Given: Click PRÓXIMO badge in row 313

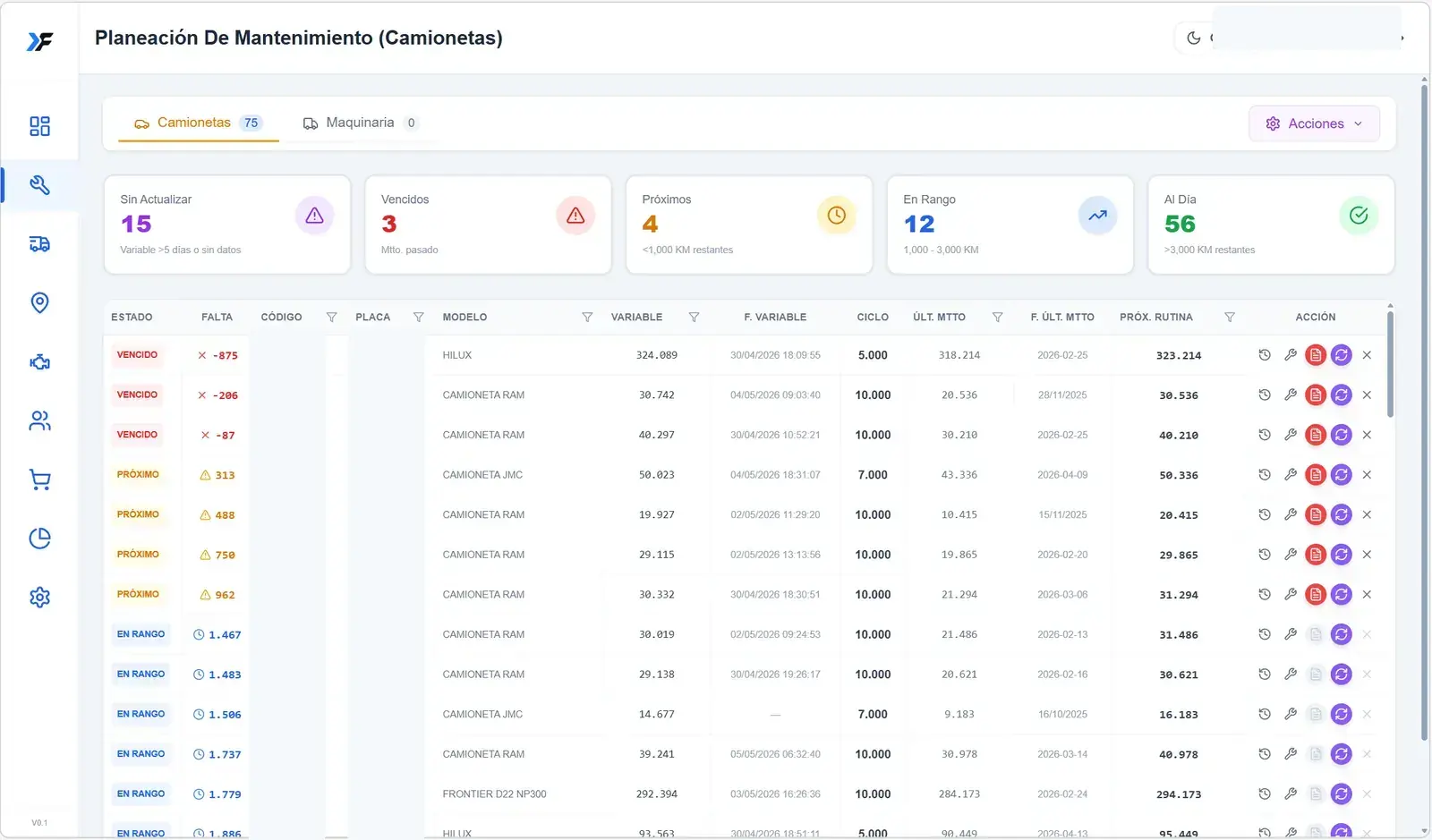Looking at the screenshot, I should [x=138, y=475].
